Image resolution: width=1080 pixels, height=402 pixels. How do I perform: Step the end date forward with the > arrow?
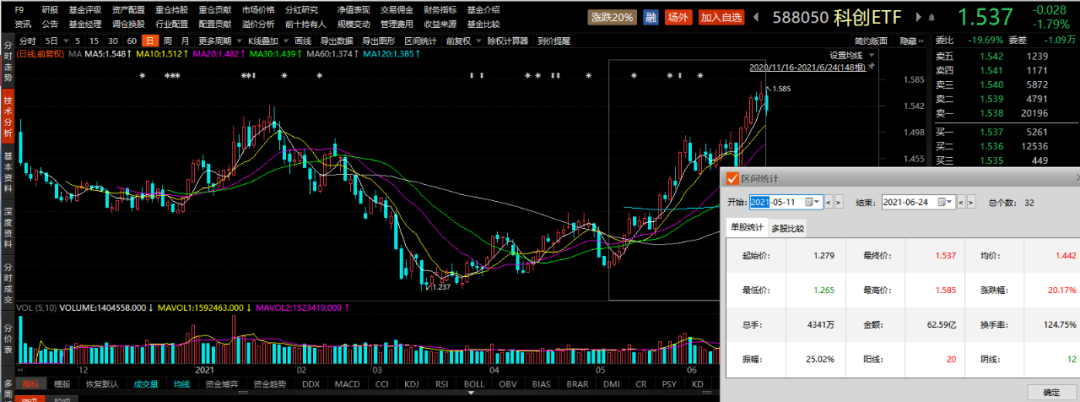971,201
